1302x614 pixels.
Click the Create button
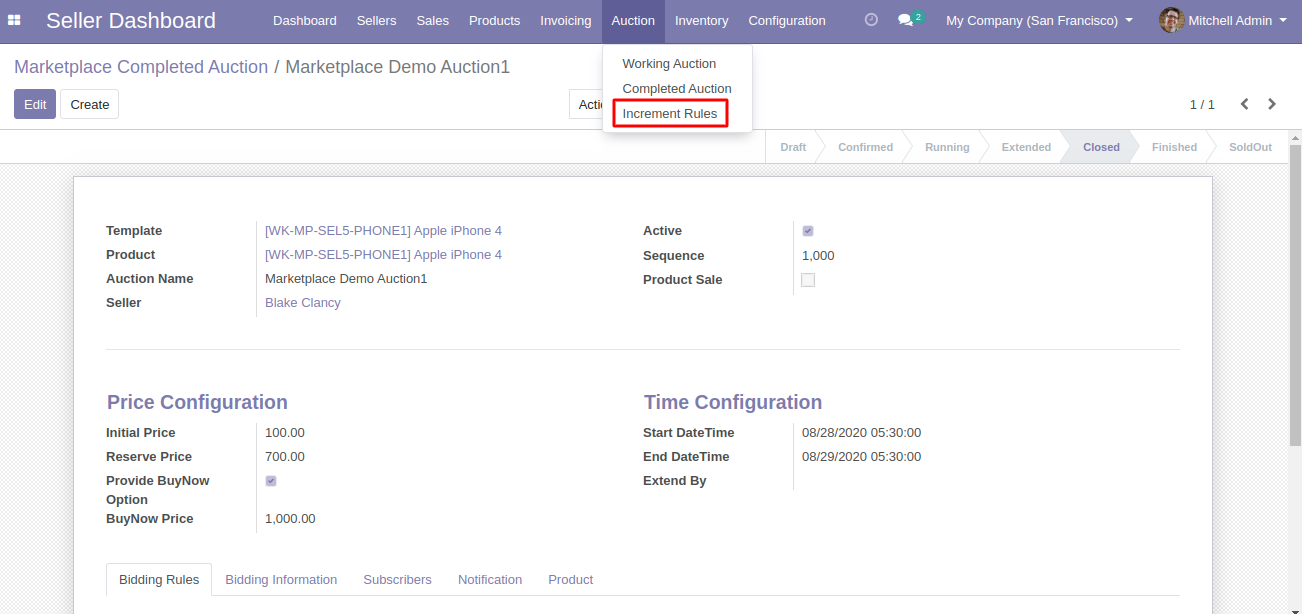(x=89, y=104)
